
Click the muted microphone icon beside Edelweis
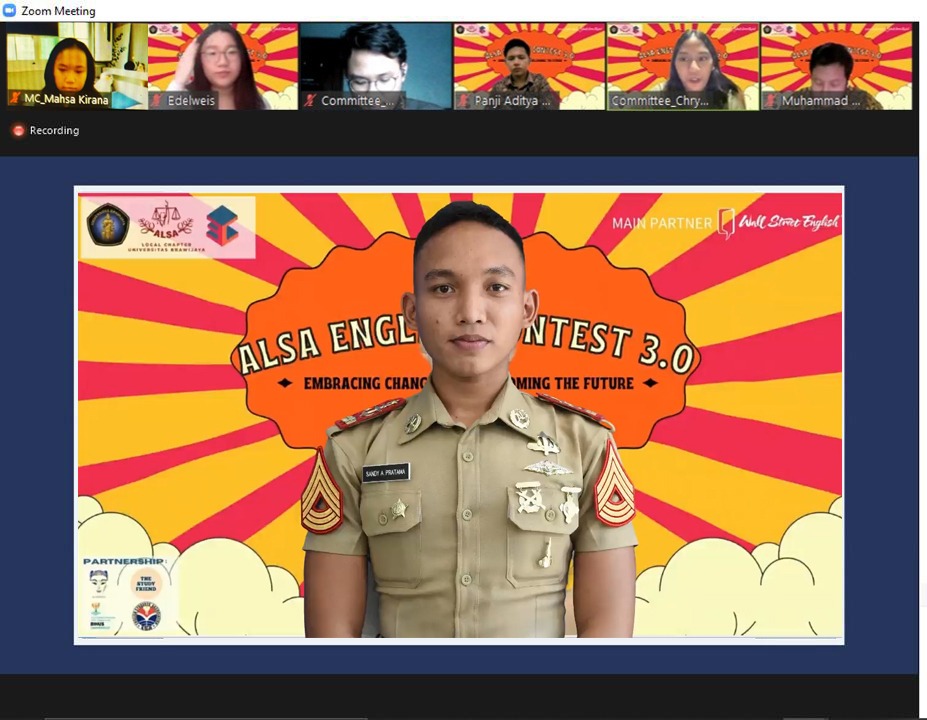(157, 101)
